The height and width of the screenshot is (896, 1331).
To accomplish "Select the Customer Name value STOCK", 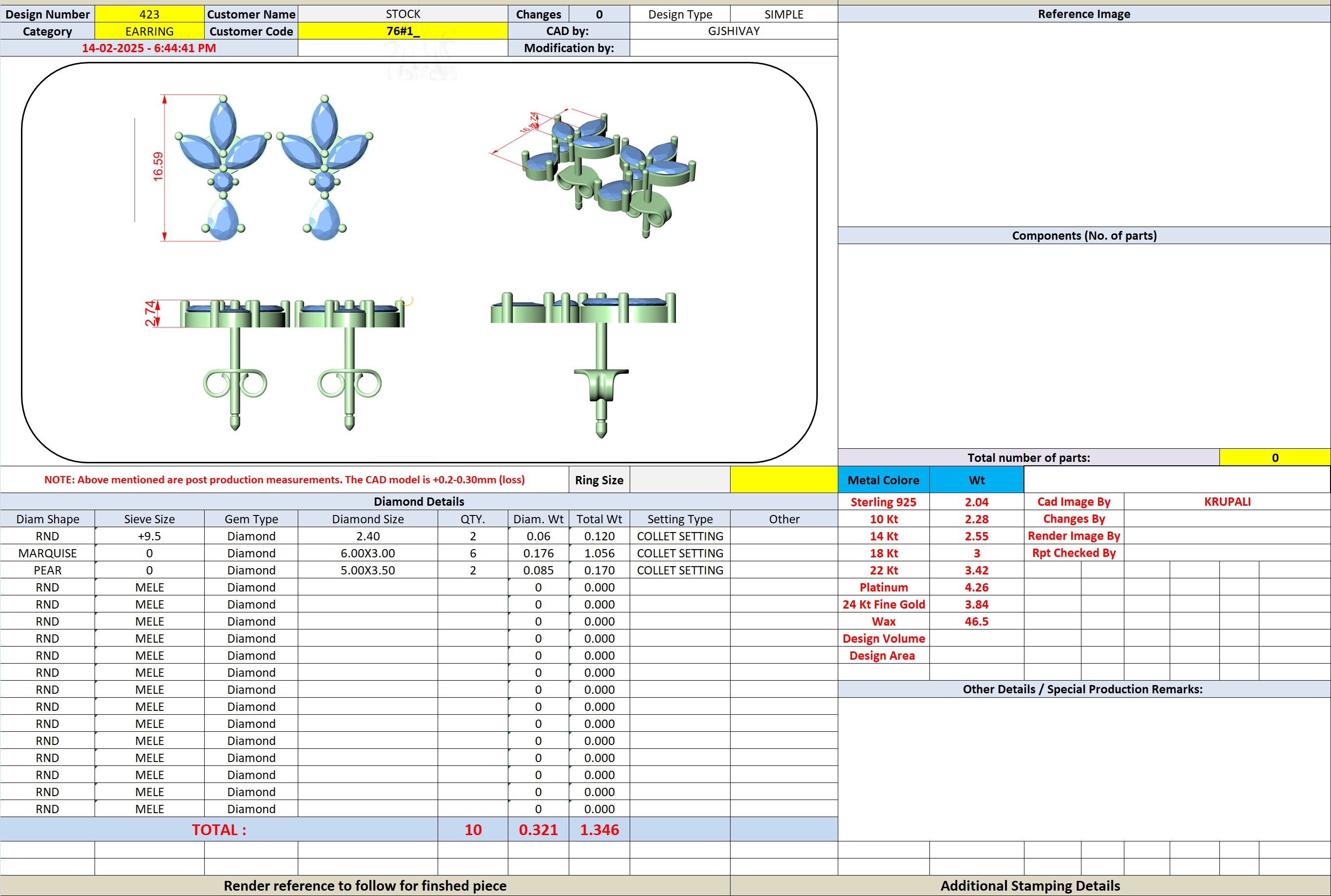I will (x=403, y=14).
